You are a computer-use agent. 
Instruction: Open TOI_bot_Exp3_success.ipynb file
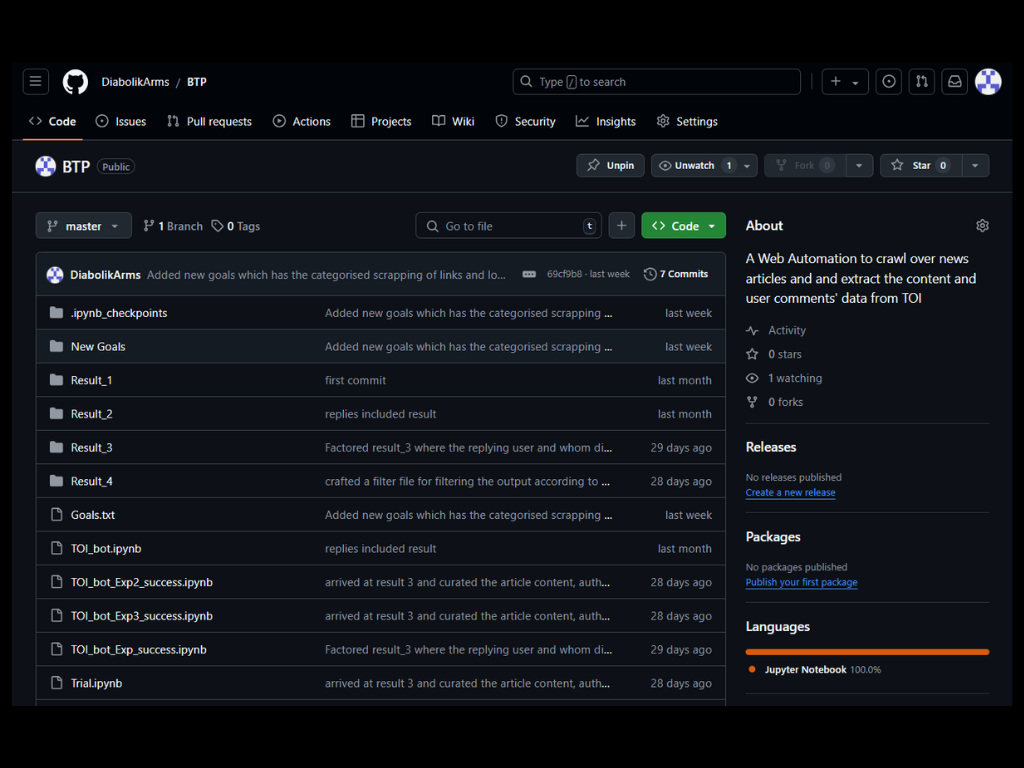click(x=142, y=616)
